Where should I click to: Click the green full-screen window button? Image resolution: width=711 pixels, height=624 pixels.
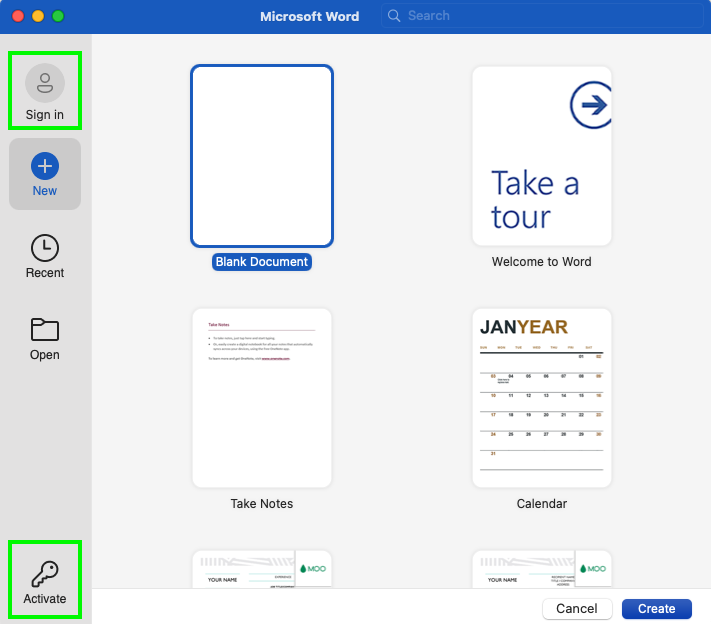point(58,16)
